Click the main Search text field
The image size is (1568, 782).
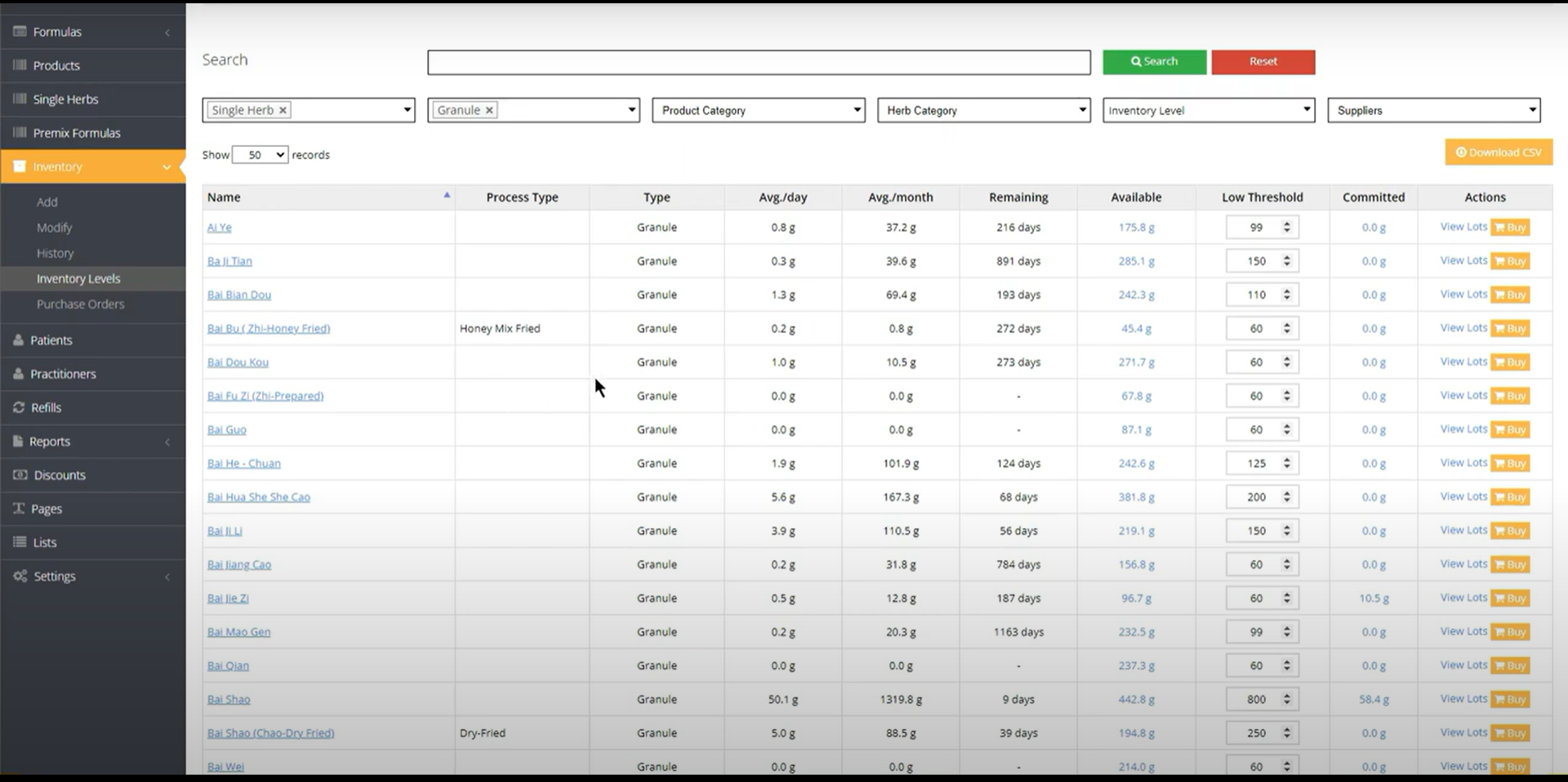[x=759, y=62]
